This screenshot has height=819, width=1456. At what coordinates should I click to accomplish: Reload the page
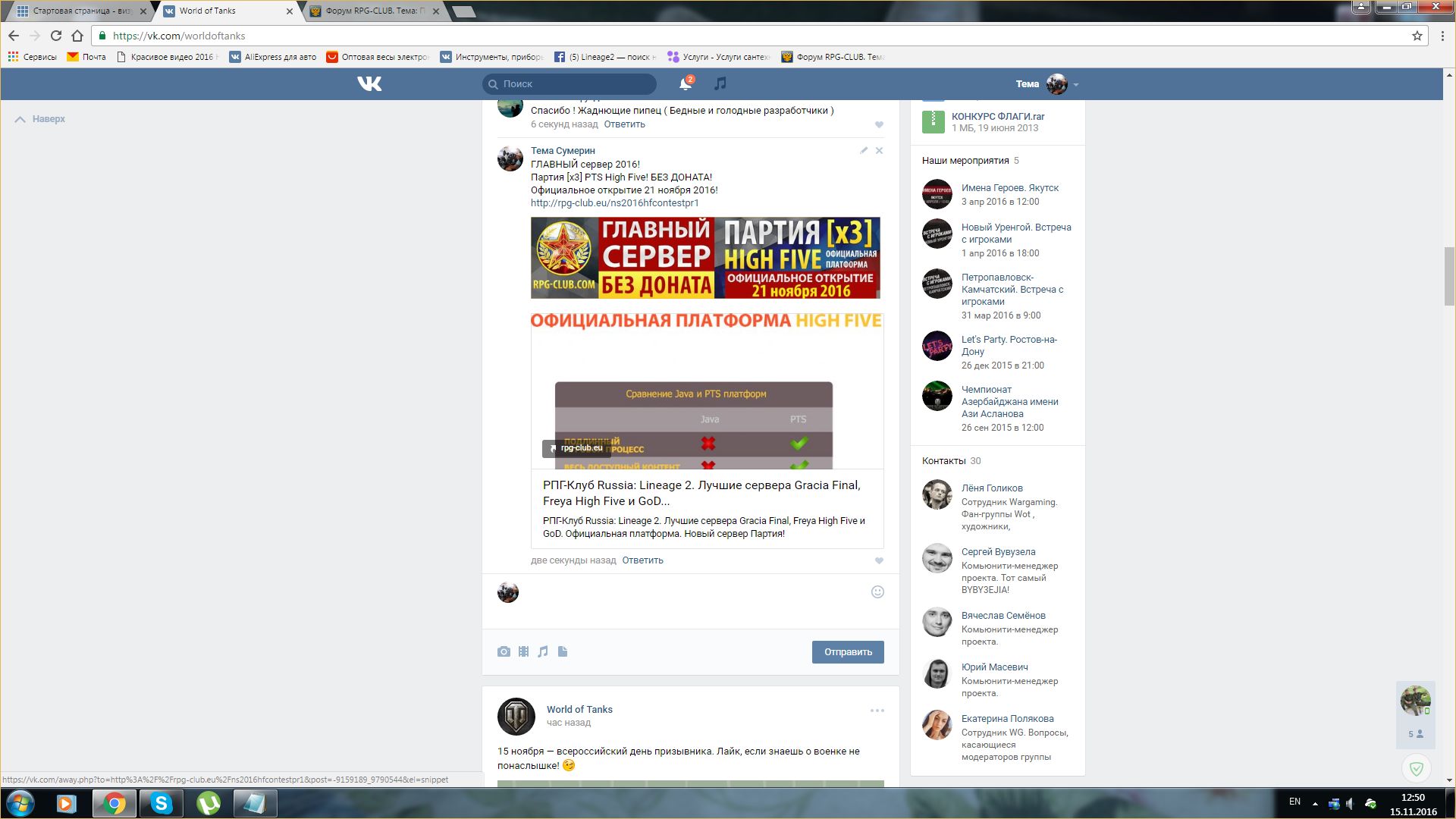click(56, 36)
